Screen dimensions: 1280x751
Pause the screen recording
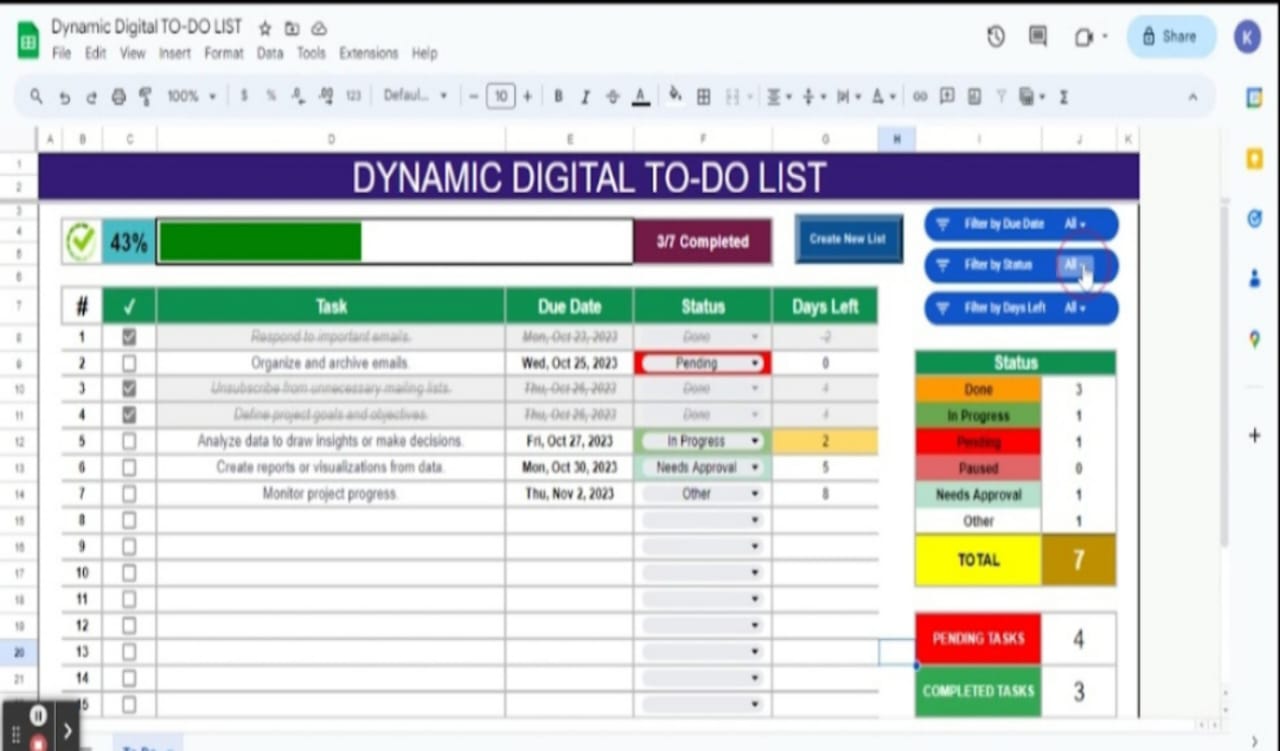38,715
